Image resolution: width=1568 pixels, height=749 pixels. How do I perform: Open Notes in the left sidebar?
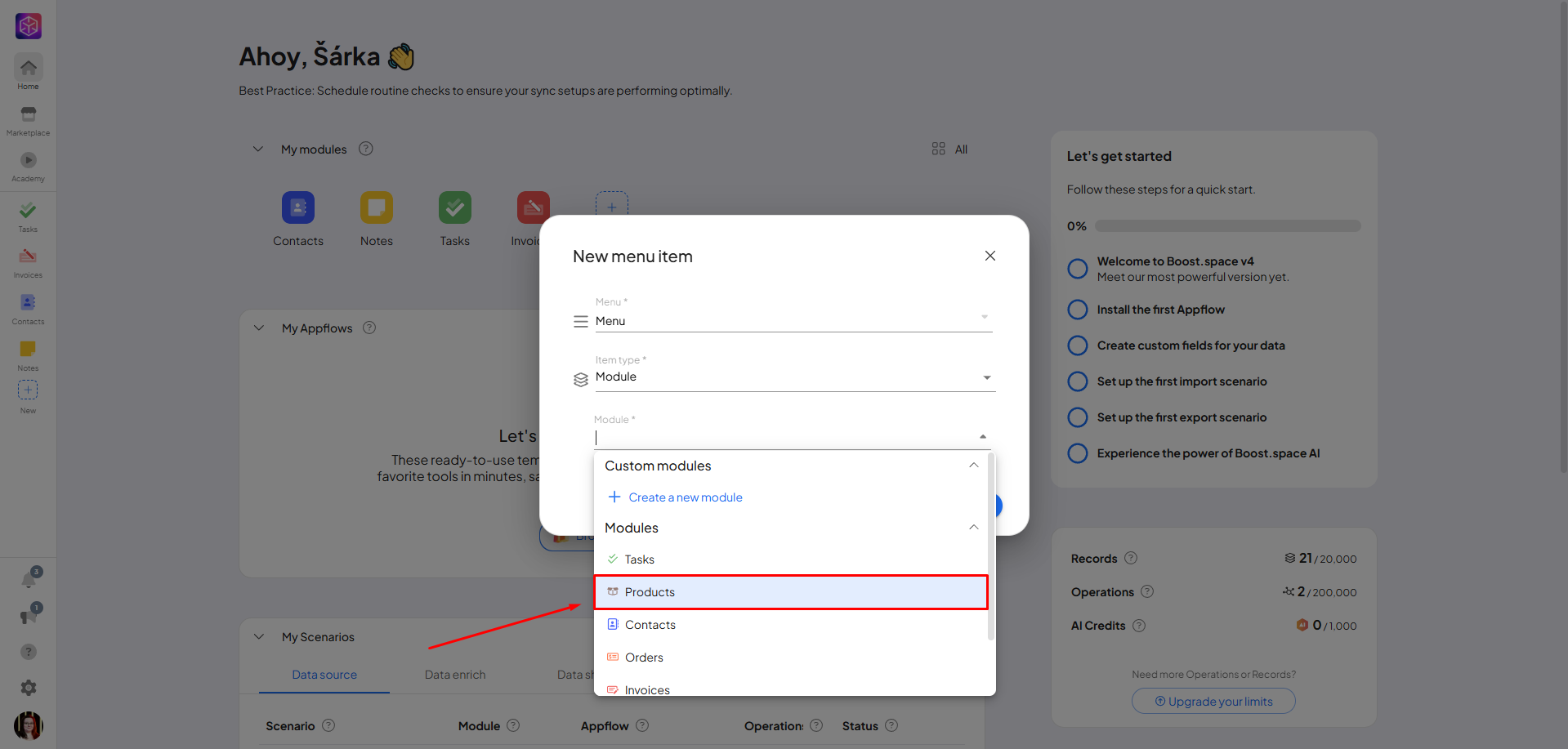coord(28,355)
